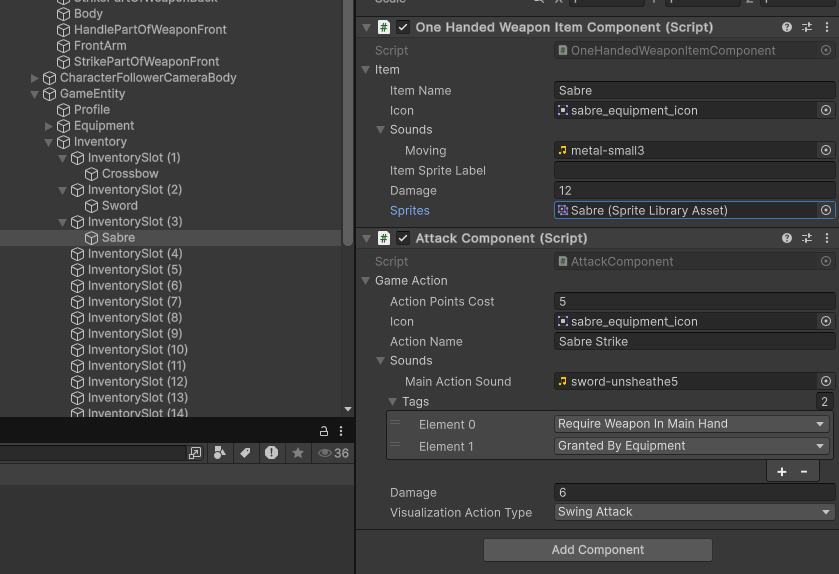
Task: Select the Sabre object in hierarchy
Action: click(118, 238)
